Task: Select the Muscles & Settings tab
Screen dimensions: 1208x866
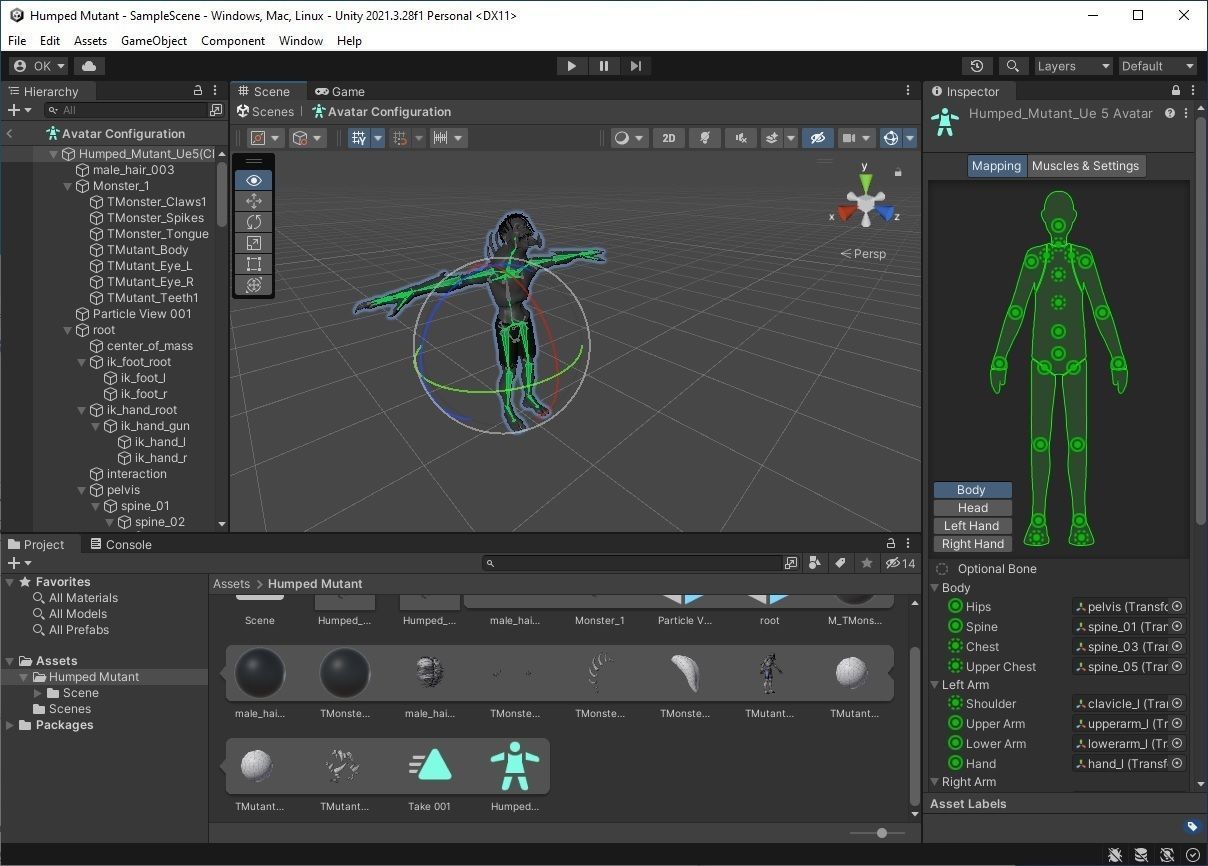Action: 1085,166
